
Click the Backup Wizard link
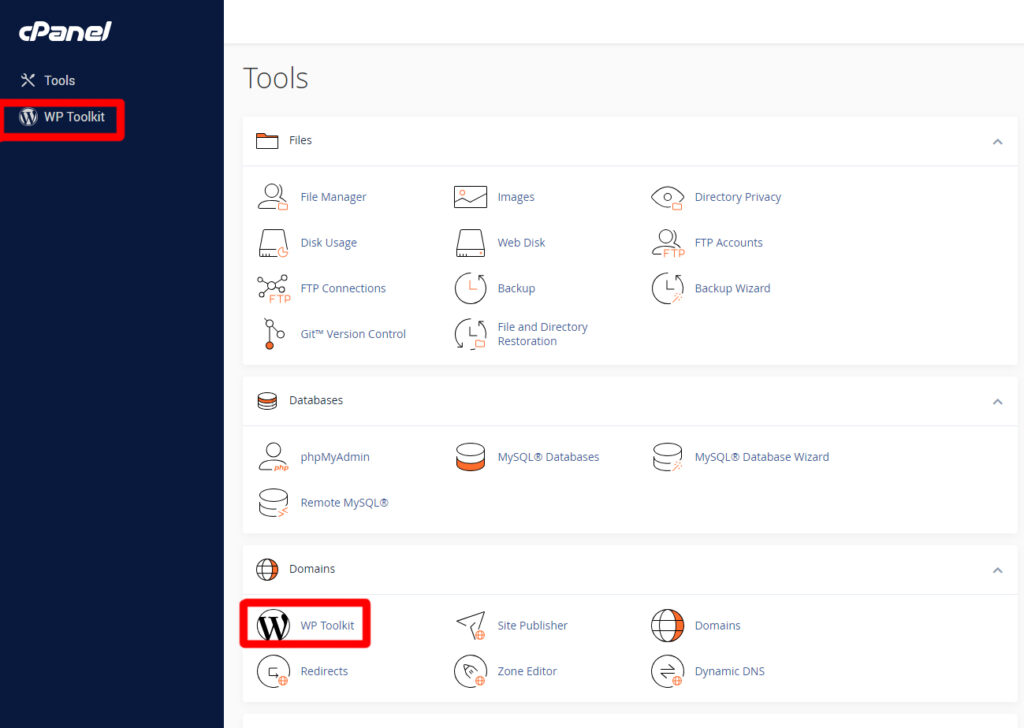732,288
